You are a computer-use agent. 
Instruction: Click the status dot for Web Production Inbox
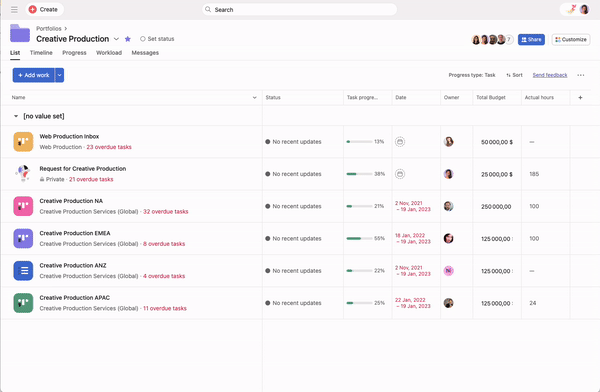pyautogui.click(x=267, y=142)
